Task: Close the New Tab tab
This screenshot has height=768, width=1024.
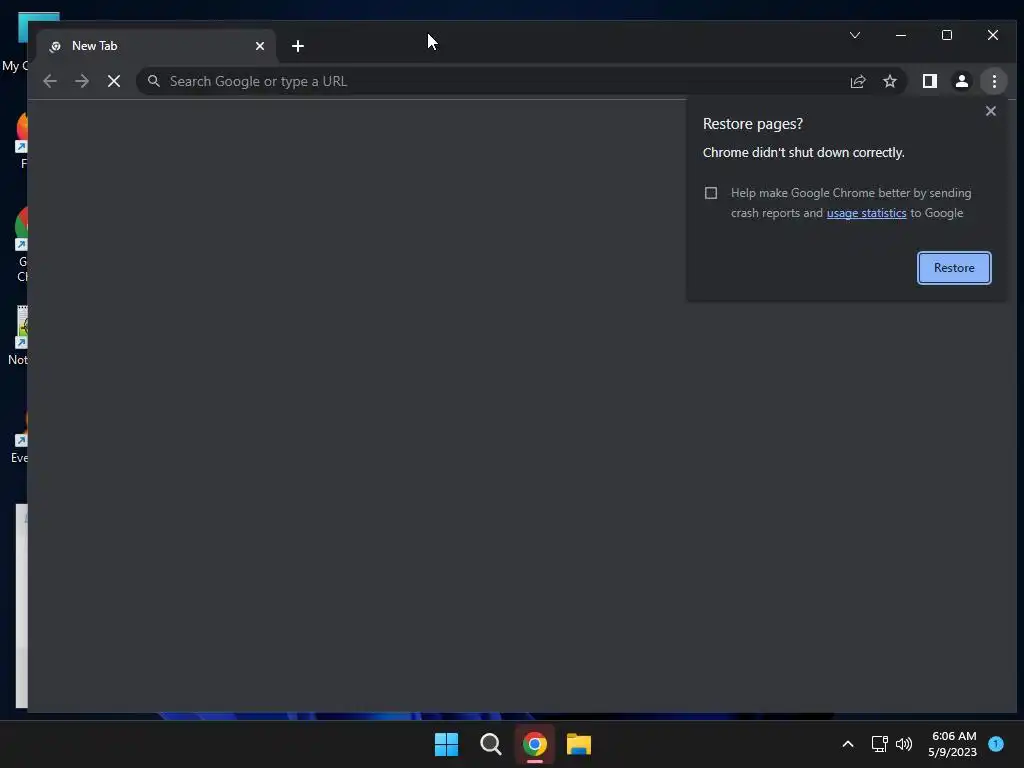Action: pos(259,46)
